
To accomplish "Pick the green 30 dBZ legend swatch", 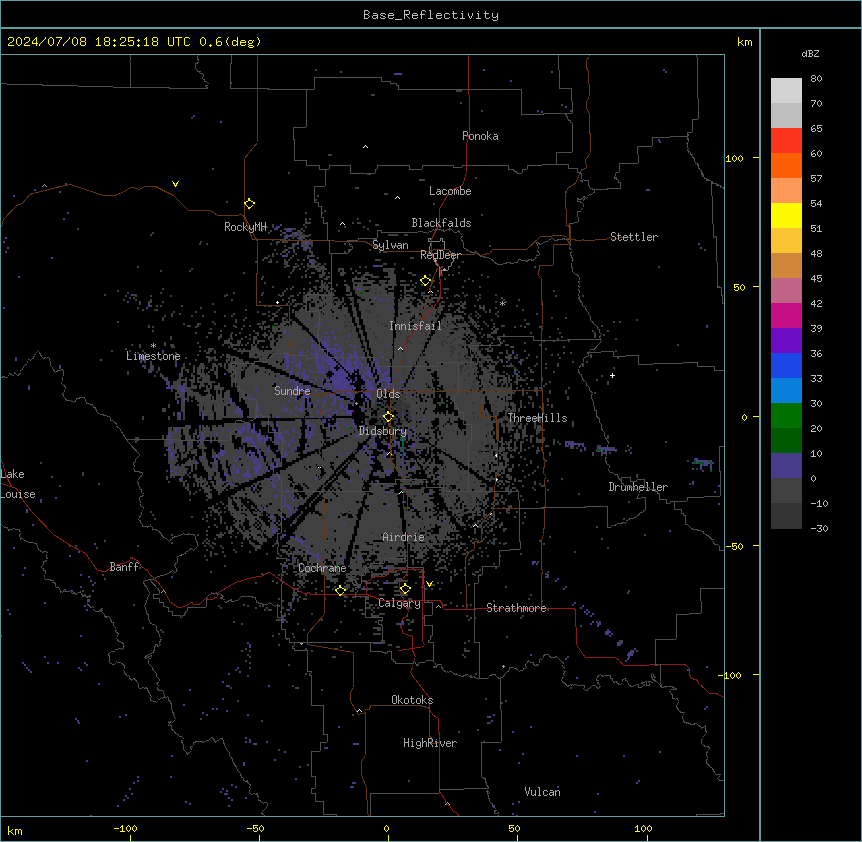I will point(786,416).
